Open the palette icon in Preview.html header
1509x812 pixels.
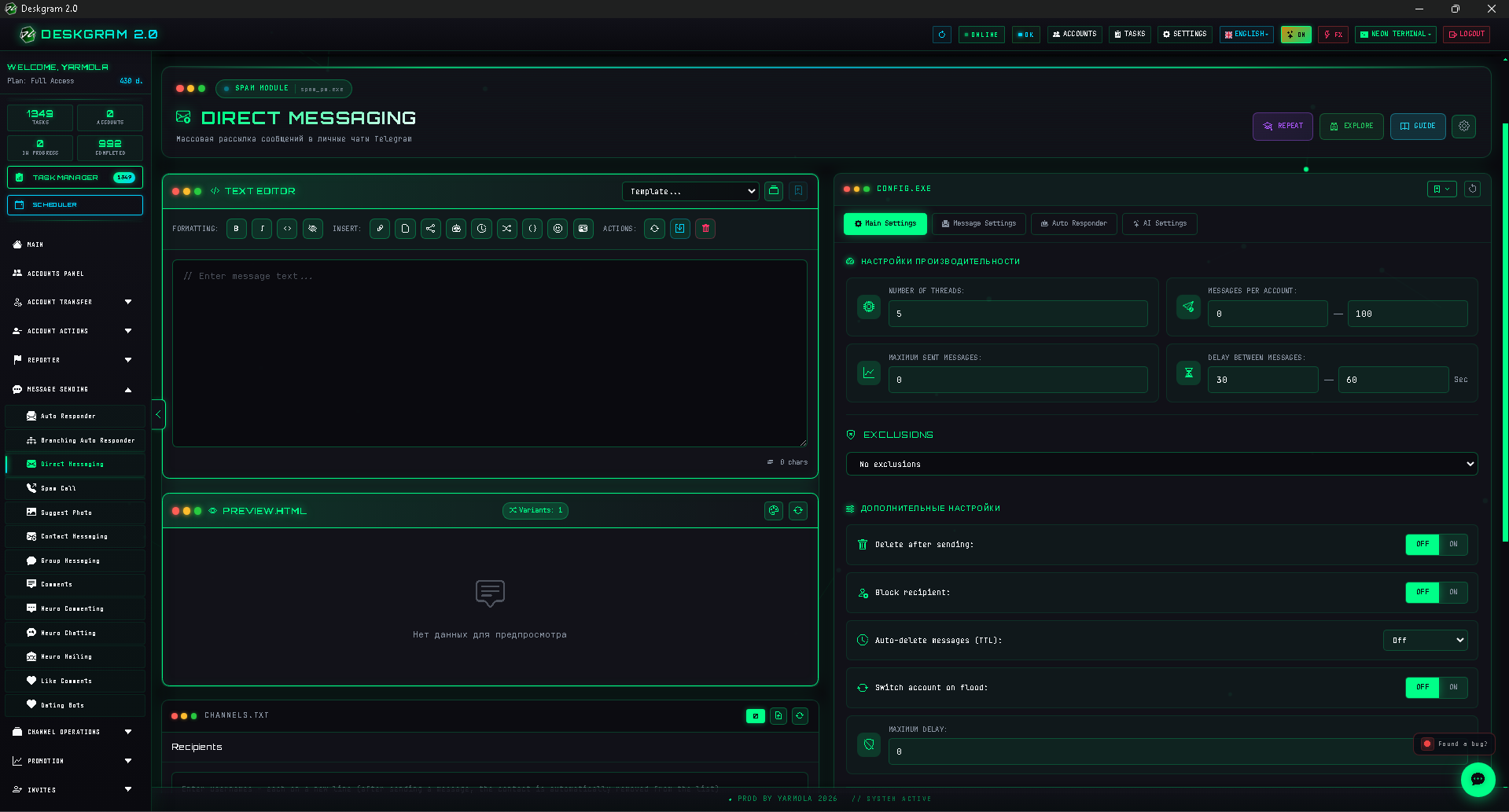pos(774,511)
